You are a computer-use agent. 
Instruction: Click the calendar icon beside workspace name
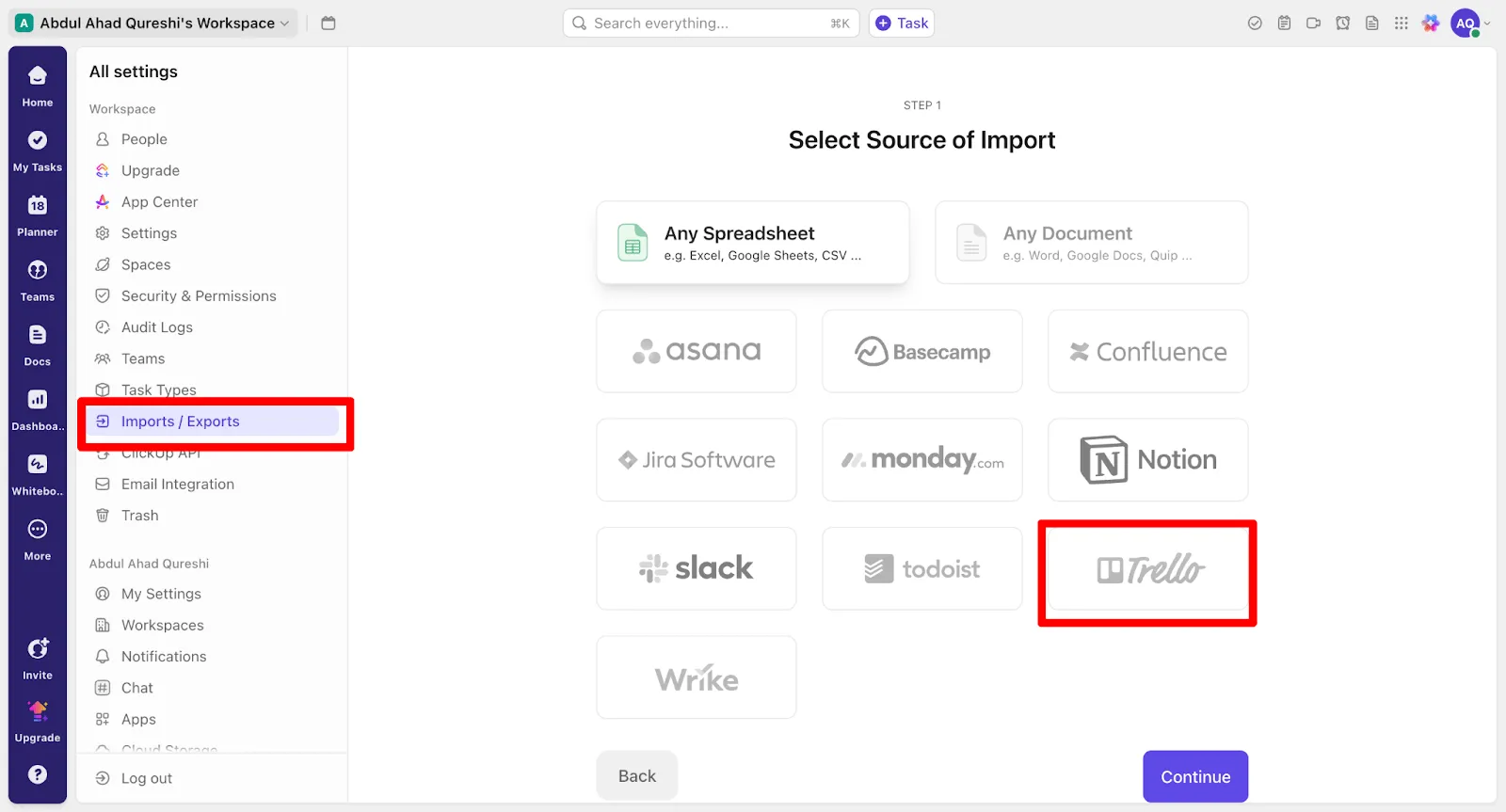tap(328, 23)
